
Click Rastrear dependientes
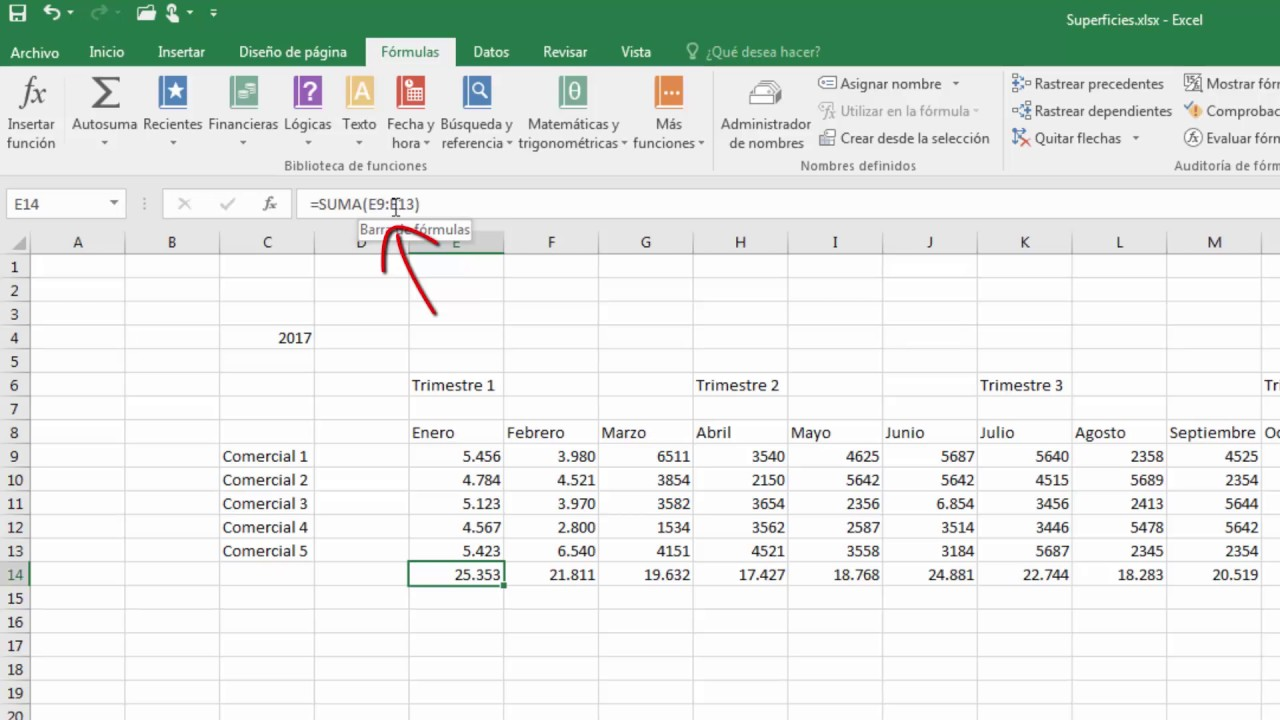click(1092, 111)
